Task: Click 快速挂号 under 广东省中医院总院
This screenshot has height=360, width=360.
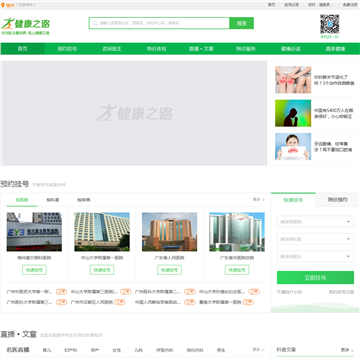Action: [x=237, y=270]
